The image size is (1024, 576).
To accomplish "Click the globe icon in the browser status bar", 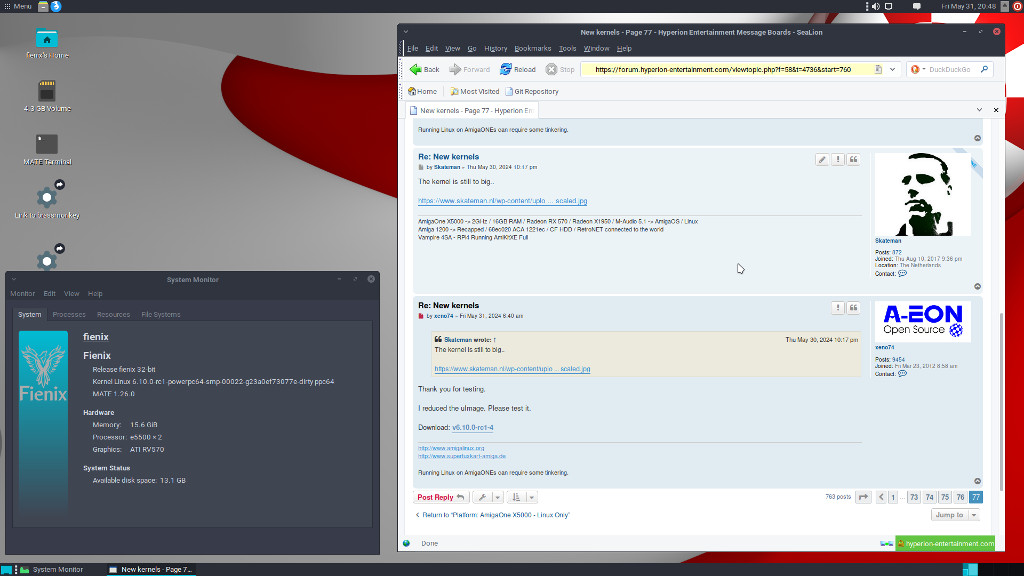I will (x=407, y=543).
